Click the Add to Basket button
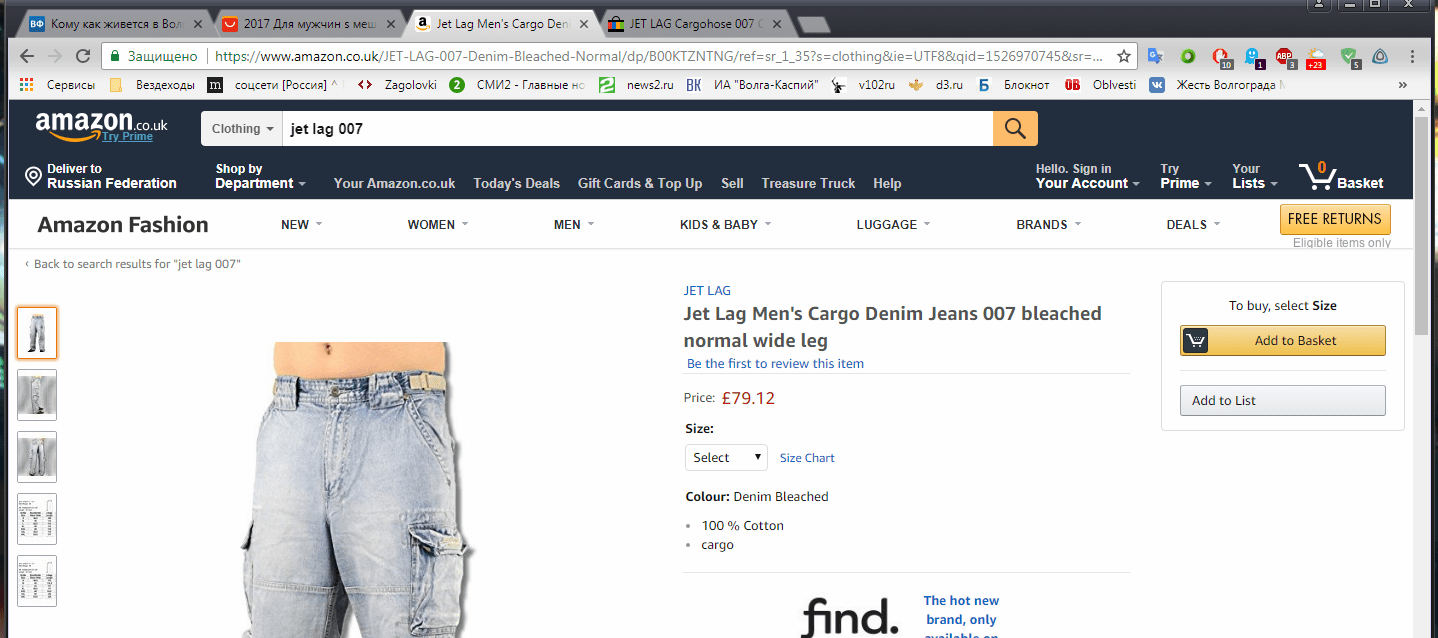Screen dimensions: 1438x638 (x=1283, y=340)
